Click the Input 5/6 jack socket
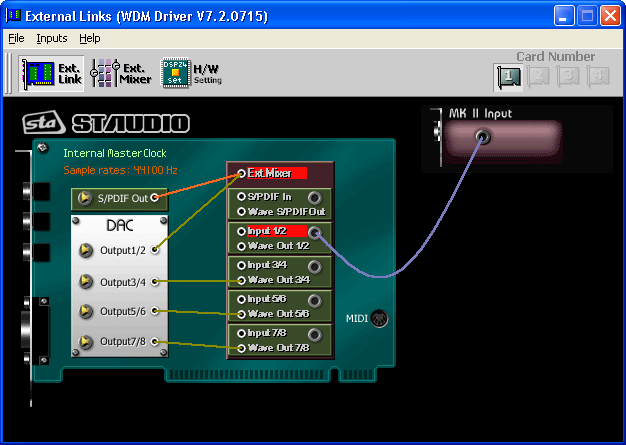Screen dimensions: 626x445 point(315,301)
